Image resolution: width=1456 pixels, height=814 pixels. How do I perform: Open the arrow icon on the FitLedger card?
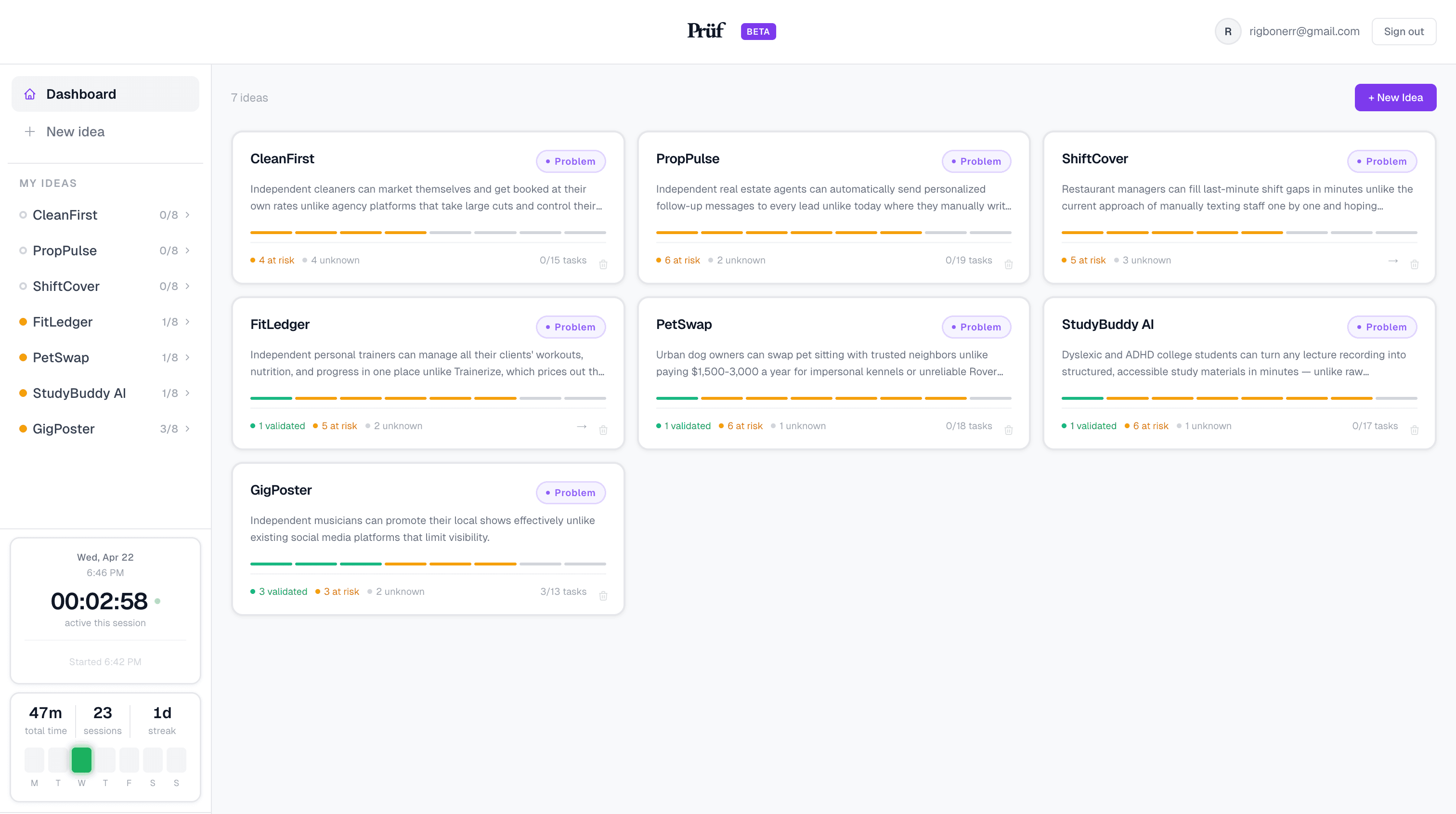582,426
